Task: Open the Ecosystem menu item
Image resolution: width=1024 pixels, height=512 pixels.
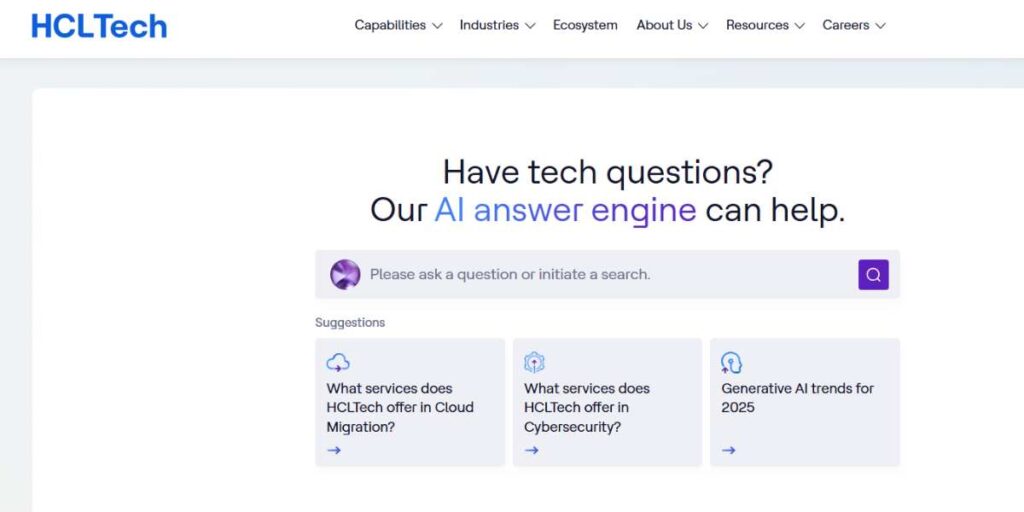Action: coord(585,25)
